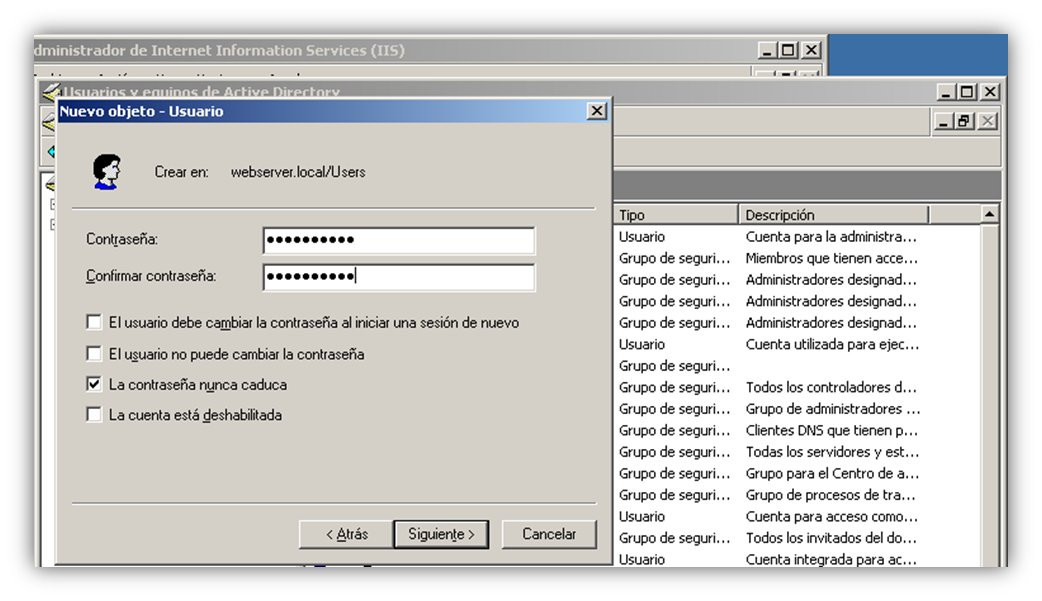Image resolution: width=1042 pixels, height=601 pixels.
Task: Focus the Contraseña password field
Action: coord(399,240)
